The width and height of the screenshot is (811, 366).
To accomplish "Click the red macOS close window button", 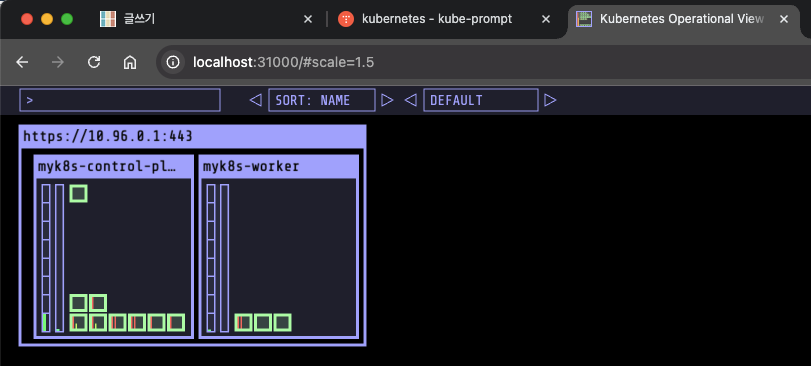I will [27, 19].
